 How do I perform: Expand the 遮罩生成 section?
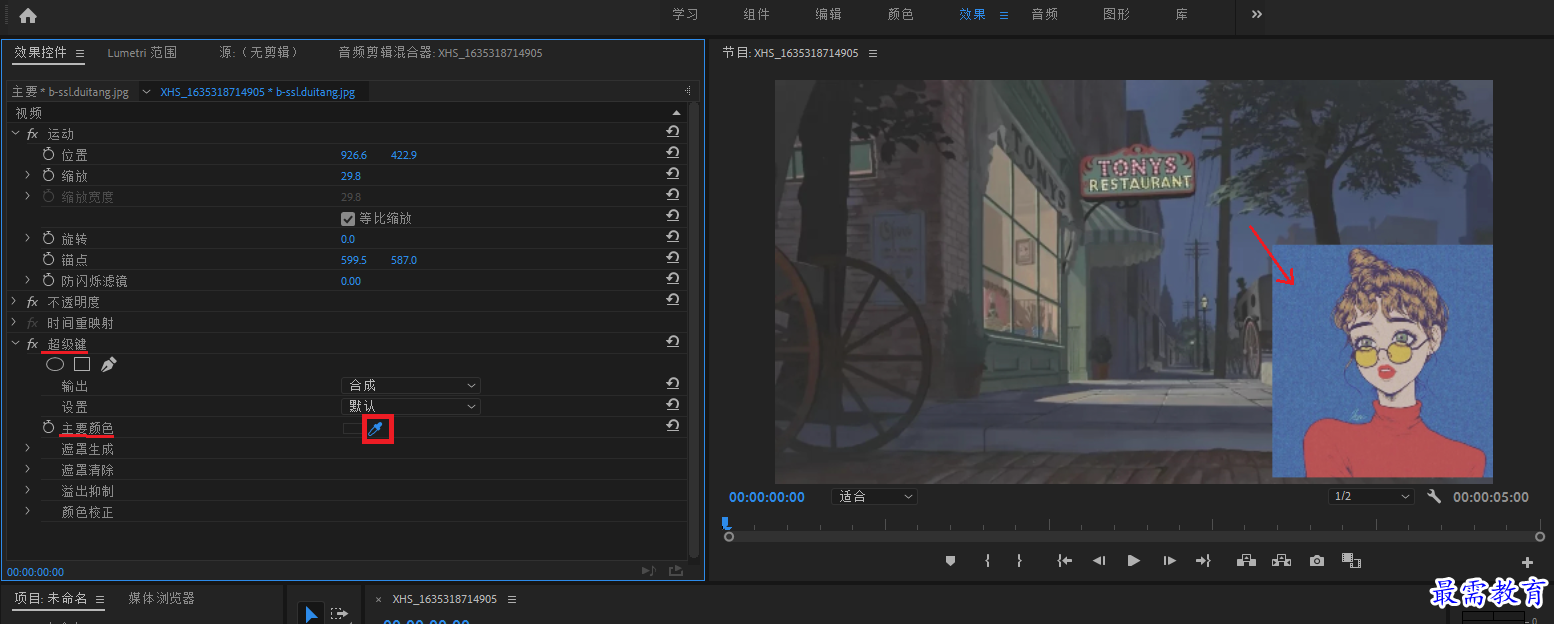coord(28,449)
